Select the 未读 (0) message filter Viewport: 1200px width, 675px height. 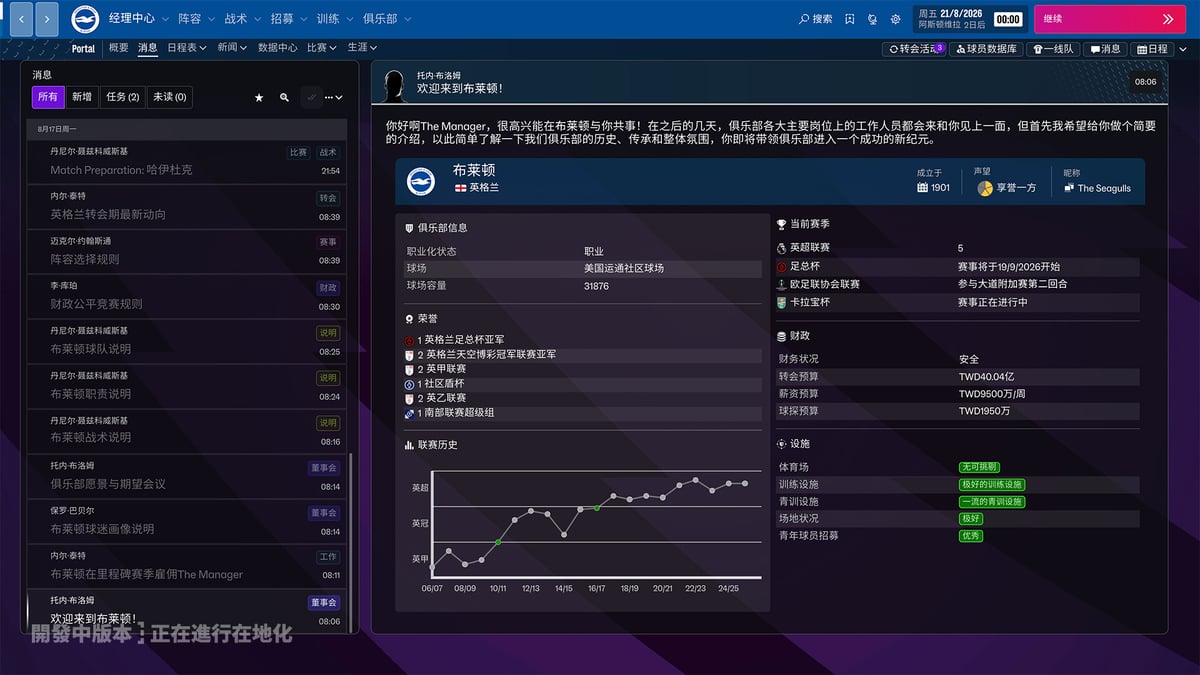169,97
